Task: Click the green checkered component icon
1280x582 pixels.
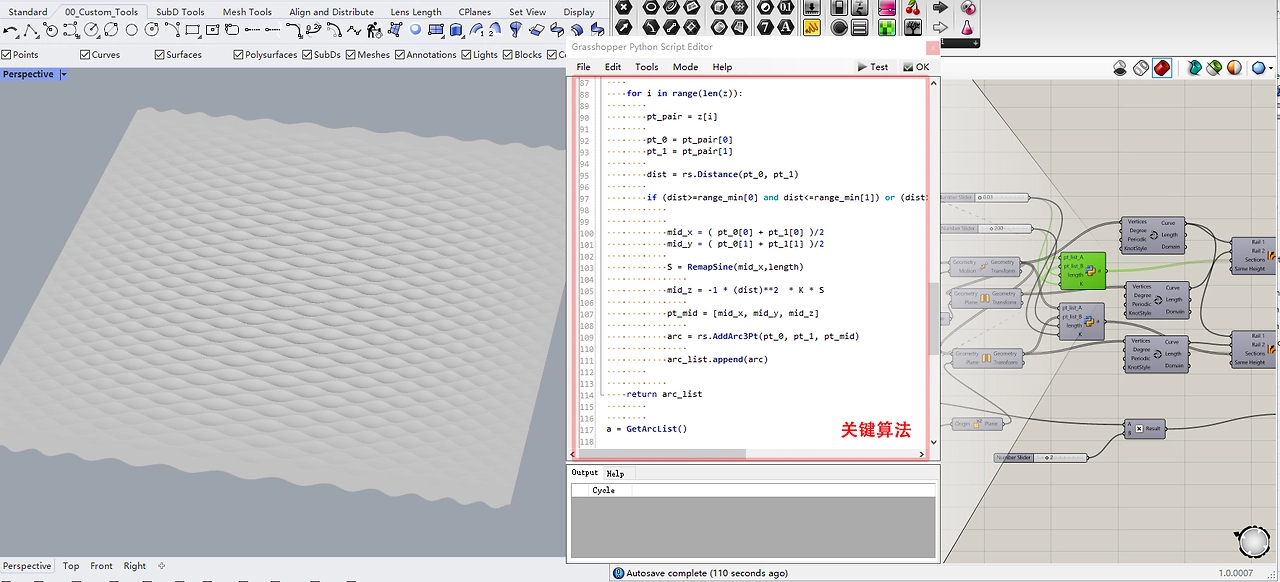Action: pyautogui.click(x=886, y=28)
